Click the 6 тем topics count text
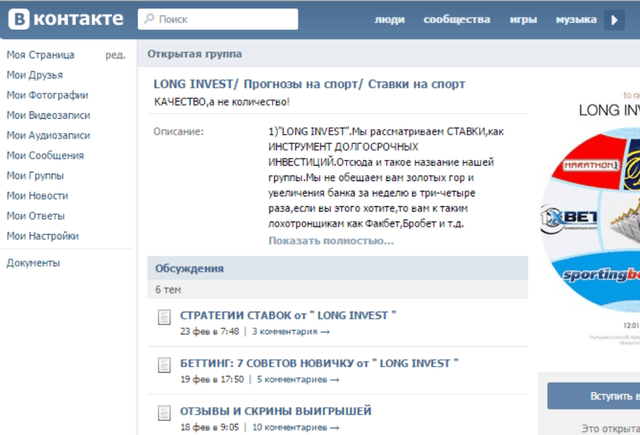 (x=168, y=290)
